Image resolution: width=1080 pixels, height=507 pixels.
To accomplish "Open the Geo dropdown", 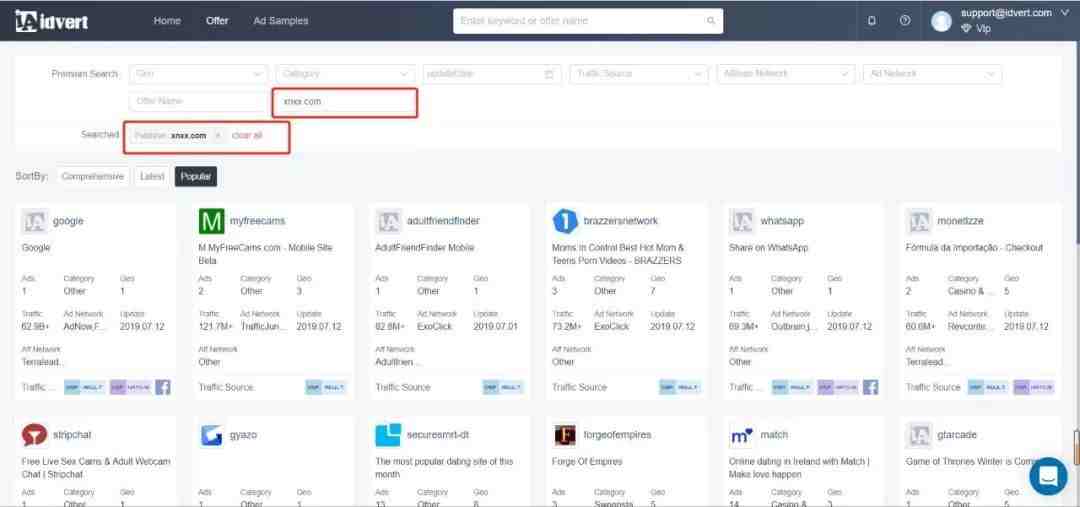I will click(198, 74).
